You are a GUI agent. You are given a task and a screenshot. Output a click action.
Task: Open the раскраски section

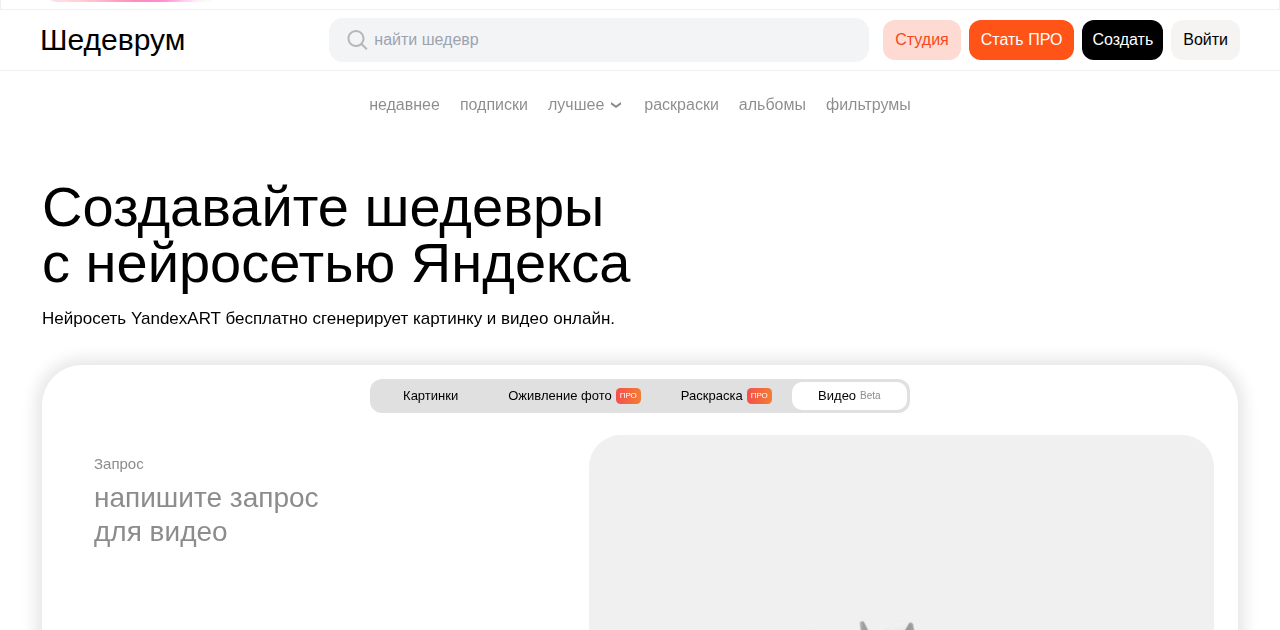(681, 105)
